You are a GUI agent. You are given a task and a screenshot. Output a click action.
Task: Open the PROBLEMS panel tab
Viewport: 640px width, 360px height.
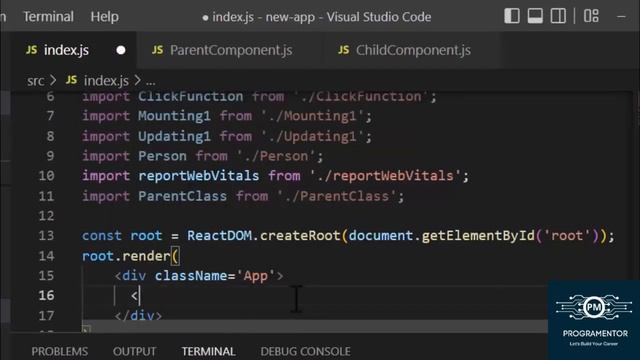tap(60, 351)
